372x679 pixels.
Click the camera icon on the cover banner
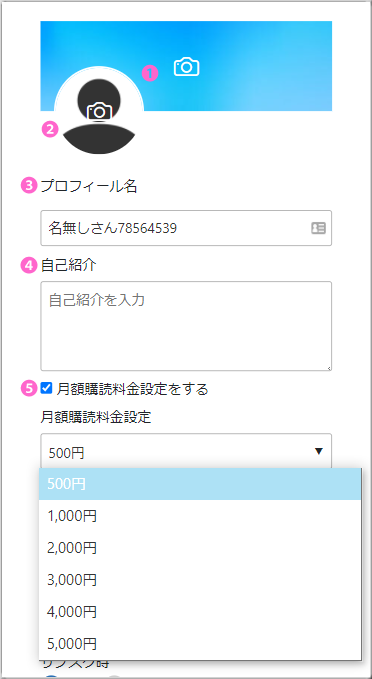pyautogui.click(x=186, y=67)
